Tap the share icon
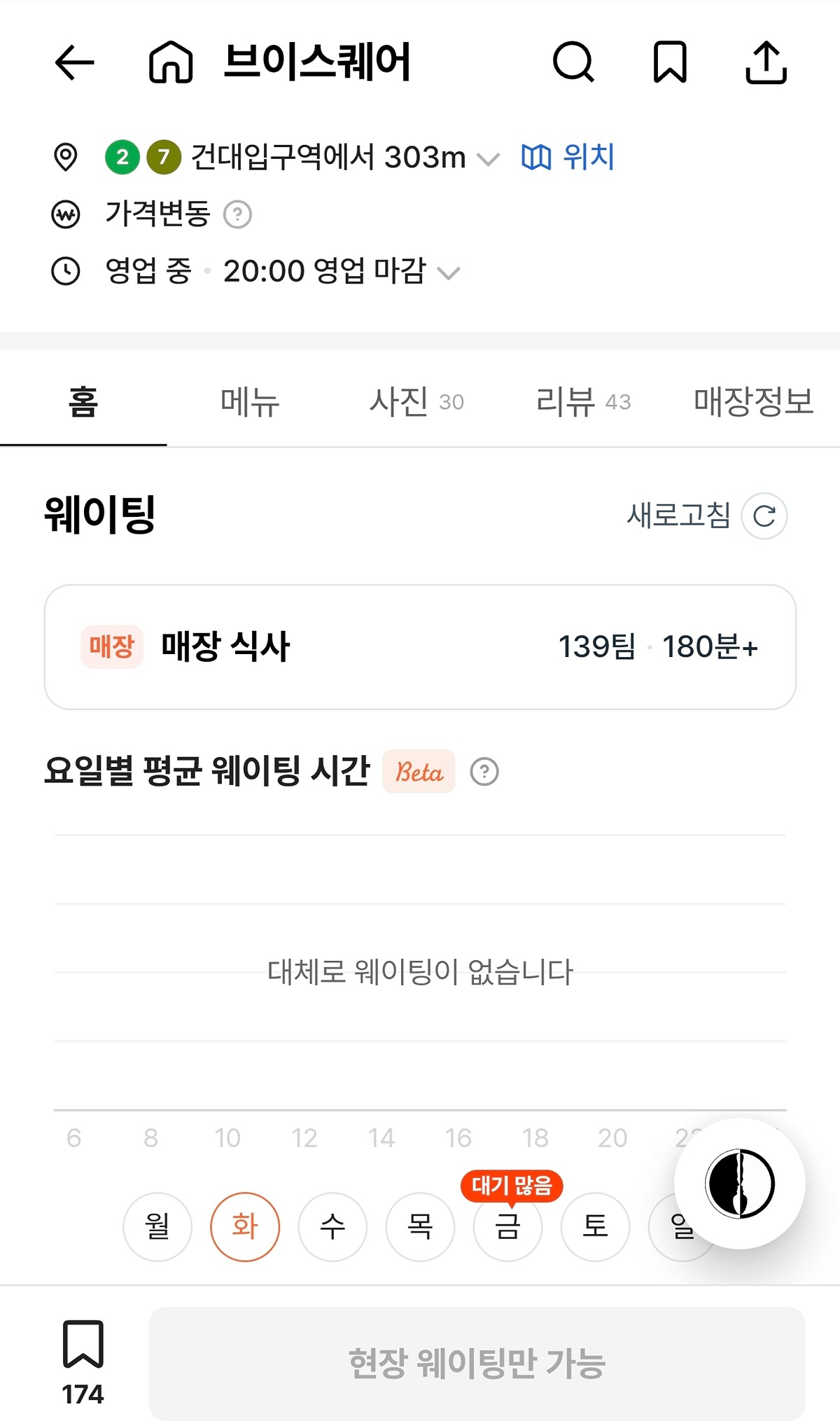This screenshot has height=1428, width=840. tap(766, 63)
